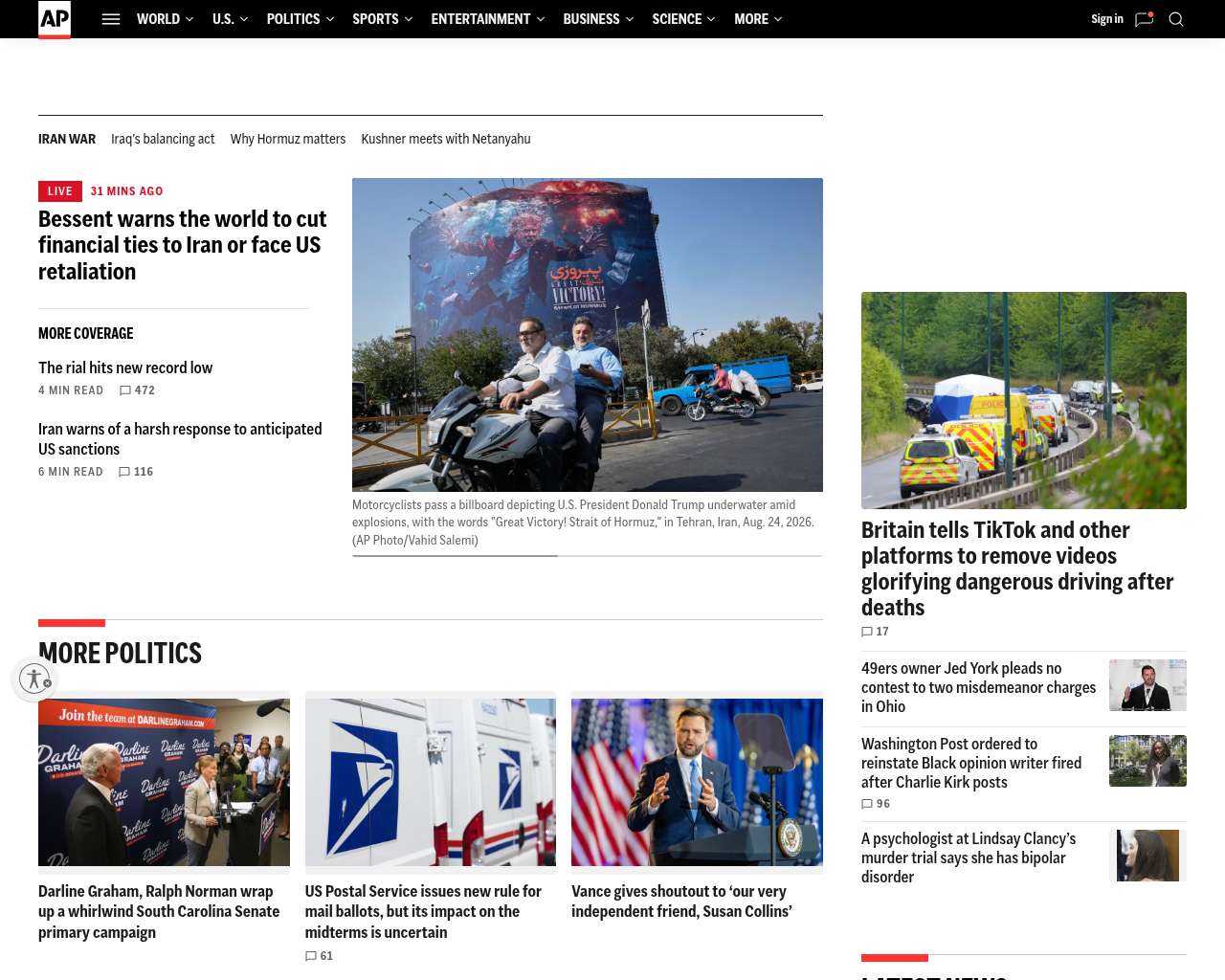Open Iran warns of harsh response article
The image size is (1225, 980).
tap(180, 439)
